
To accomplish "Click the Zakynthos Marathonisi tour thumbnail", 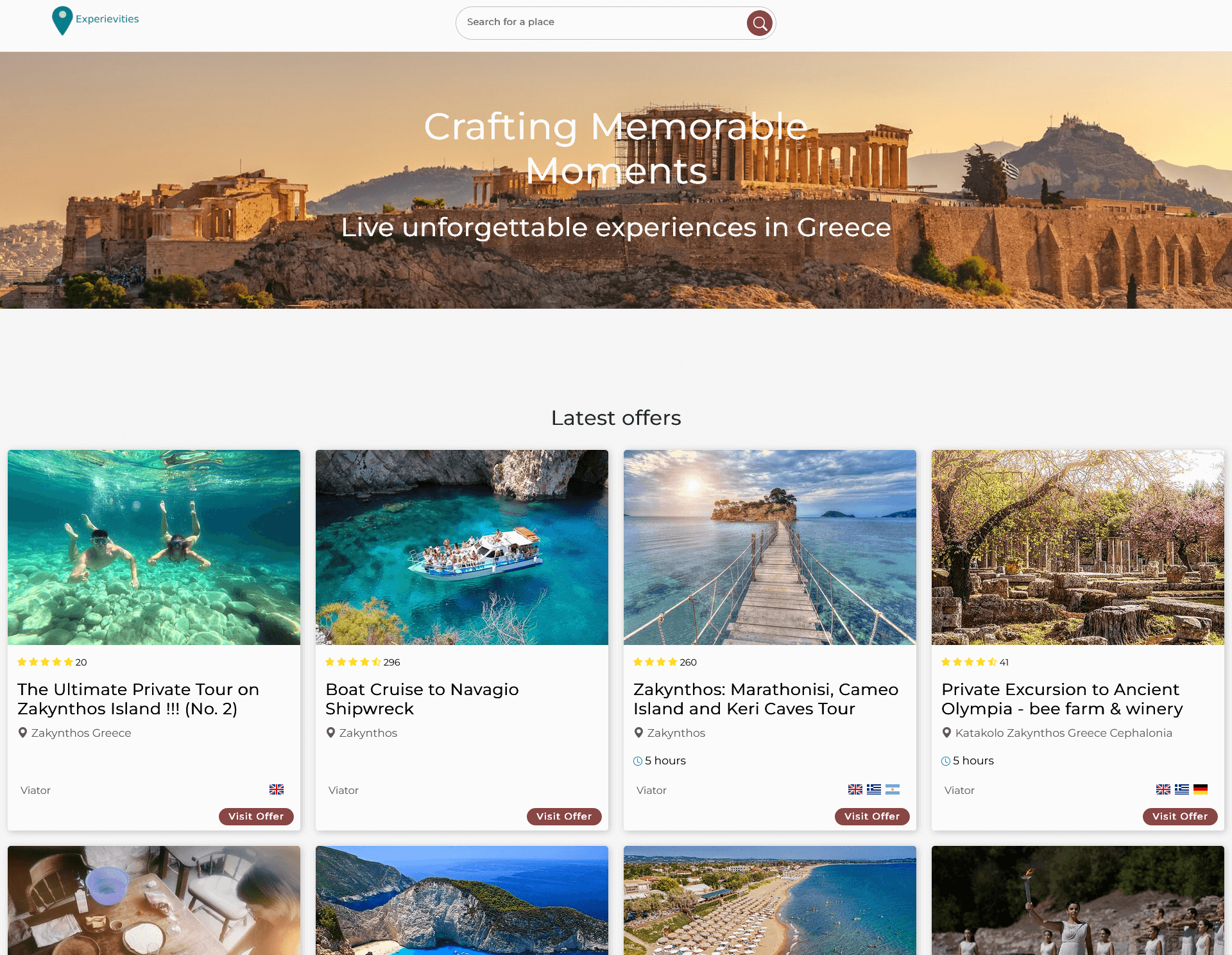I will point(770,547).
